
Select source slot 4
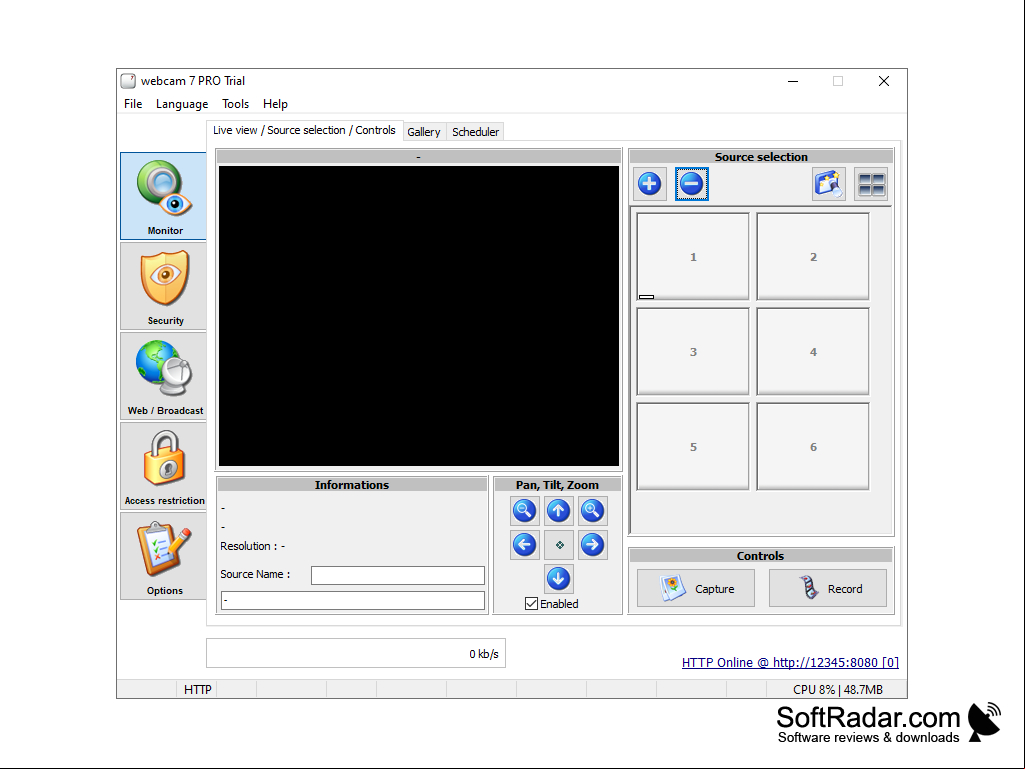[x=813, y=352]
